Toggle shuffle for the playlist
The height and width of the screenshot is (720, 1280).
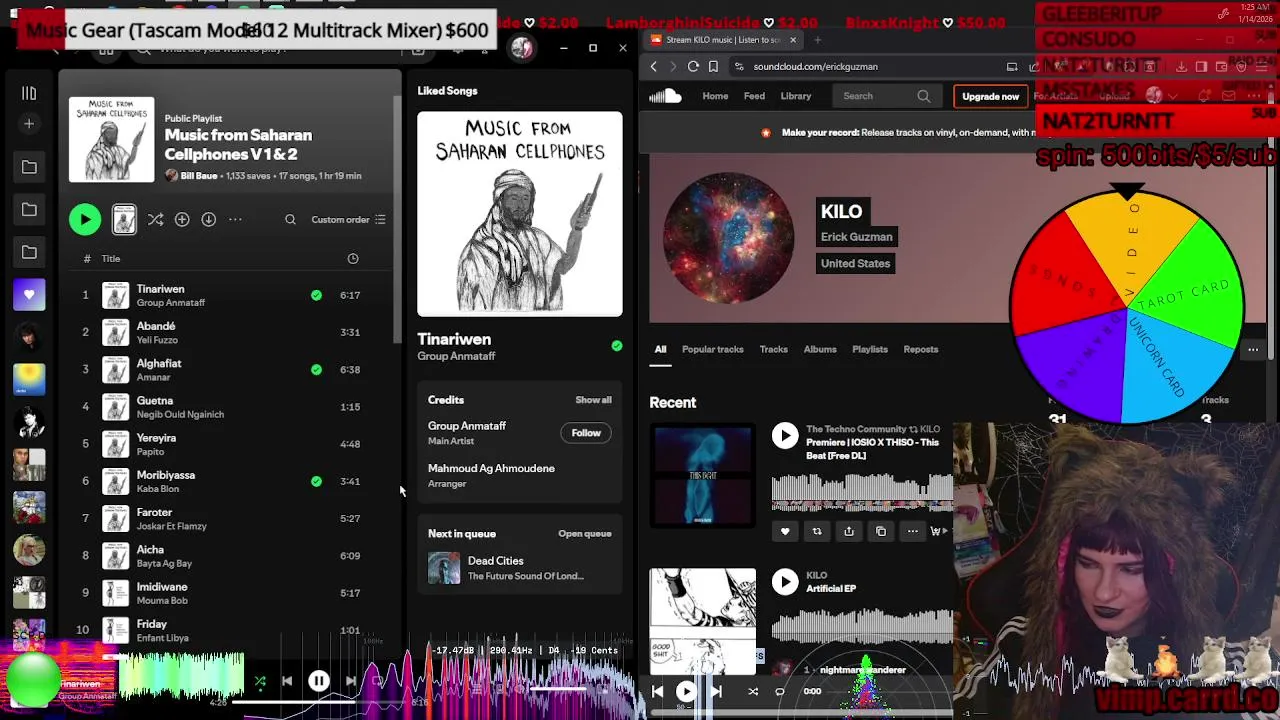pos(155,220)
